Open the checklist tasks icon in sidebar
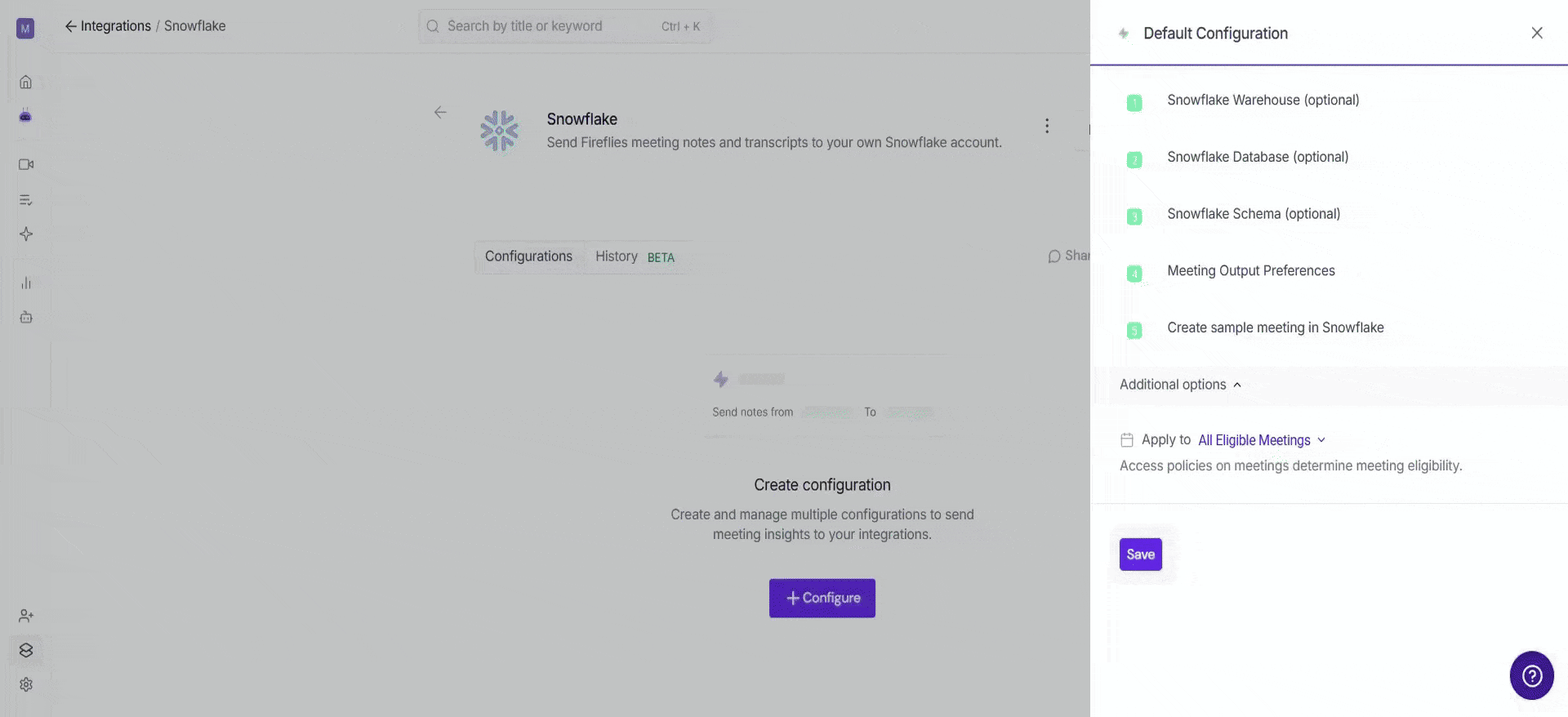The width and height of the screenshot is (1568, 717). 26,200
